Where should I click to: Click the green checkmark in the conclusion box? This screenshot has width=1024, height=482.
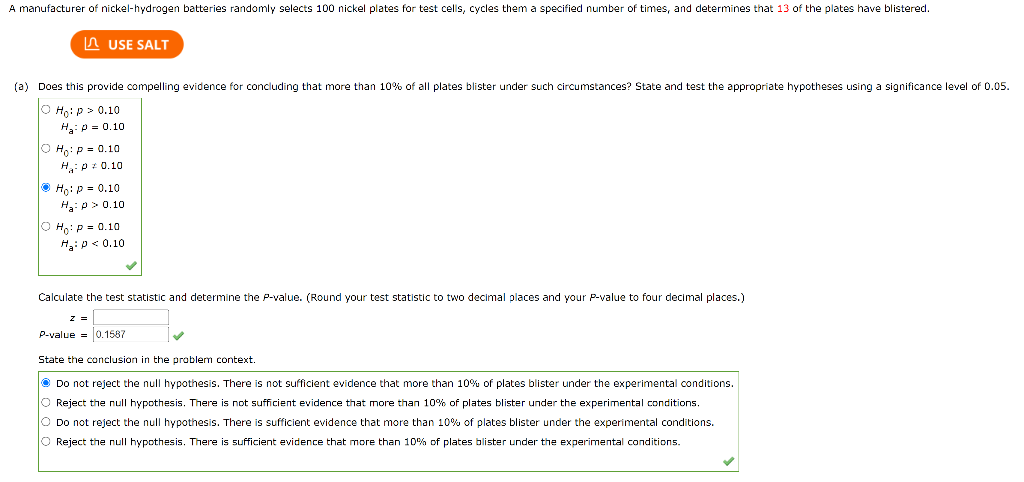coord(728,462)
